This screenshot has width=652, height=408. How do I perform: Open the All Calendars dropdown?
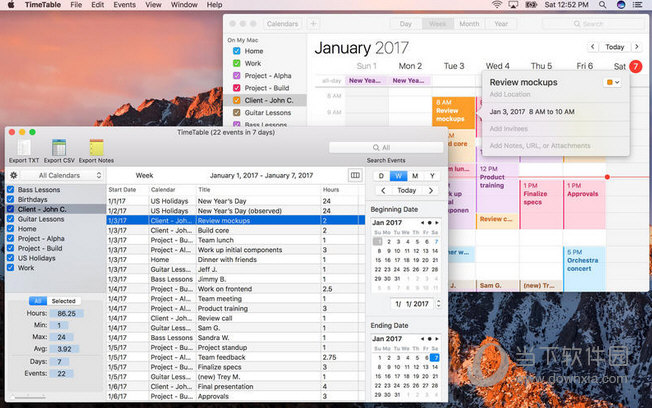pos(62,176)
